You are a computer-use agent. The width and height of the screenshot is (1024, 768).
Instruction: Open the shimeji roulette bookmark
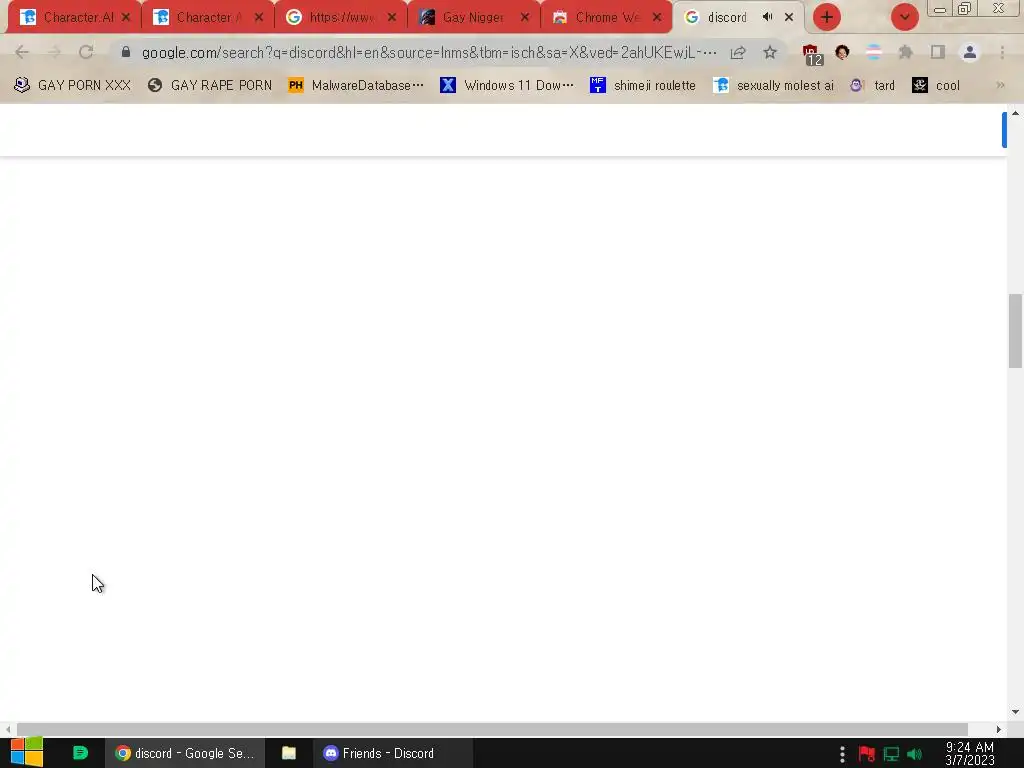click(643, 85)
